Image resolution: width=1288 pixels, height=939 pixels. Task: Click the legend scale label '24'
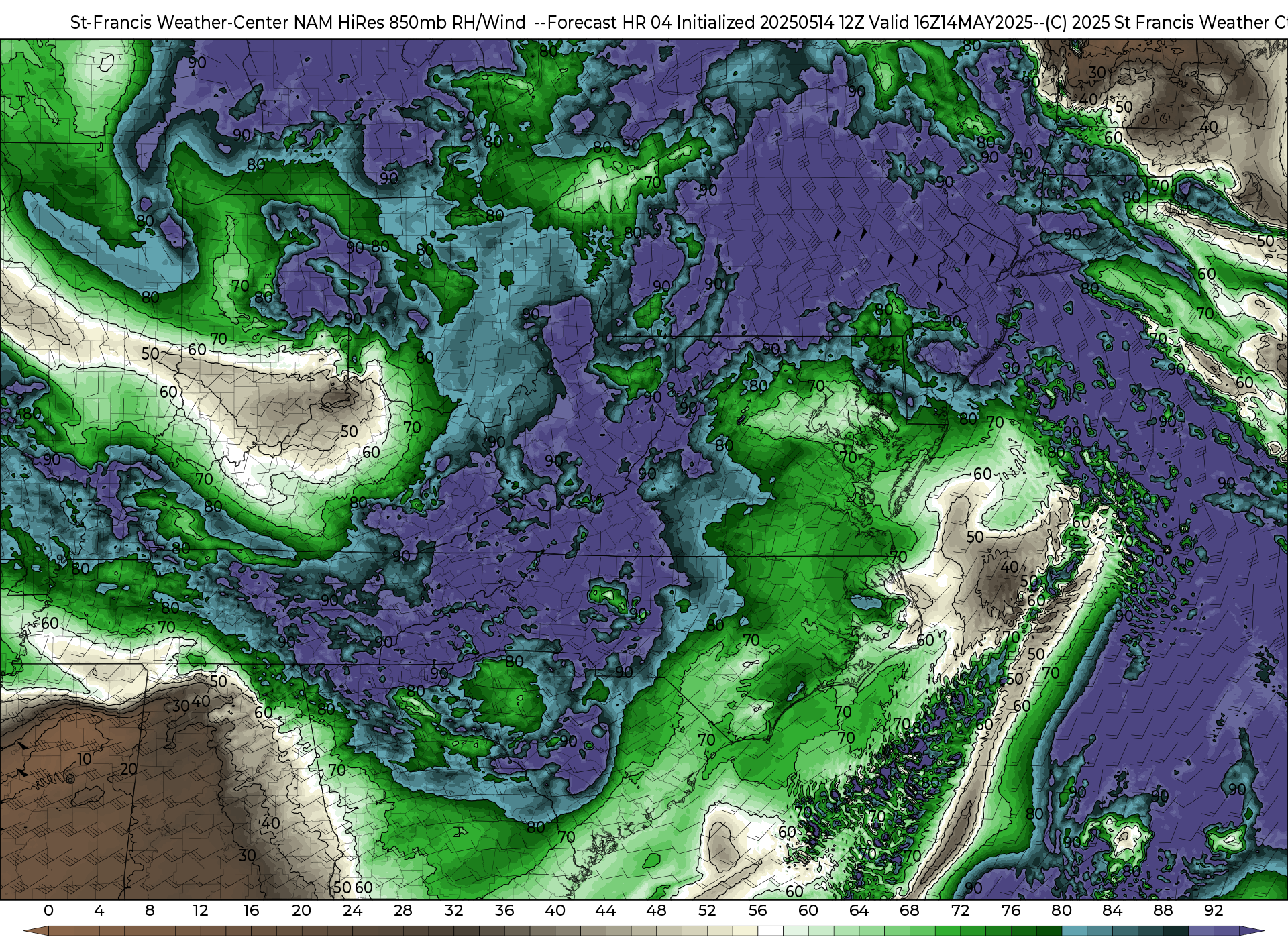[352, 910]
